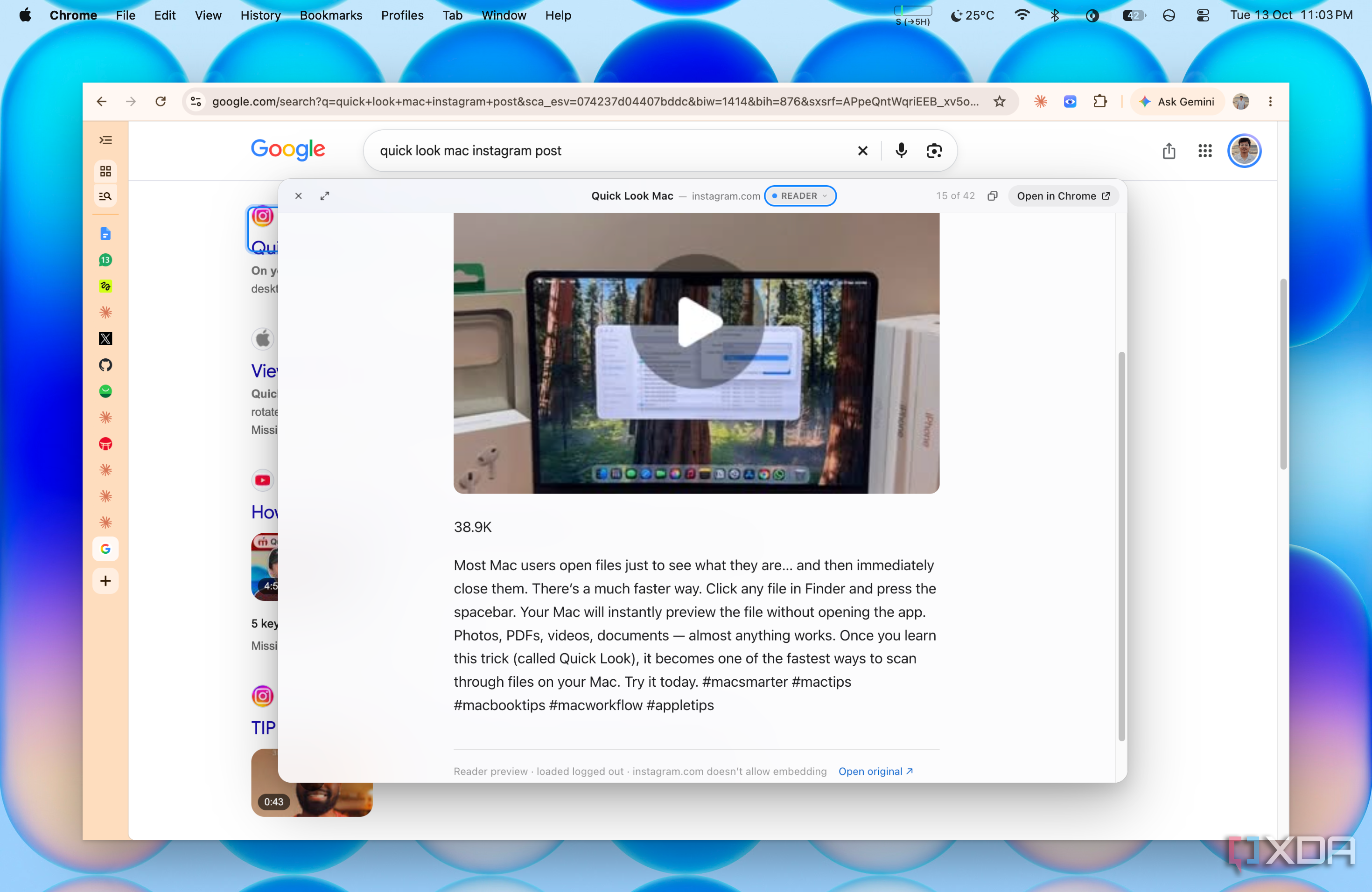
Task: Click the copy icon next to 15 of 42
Action: [x=993, y=196]
